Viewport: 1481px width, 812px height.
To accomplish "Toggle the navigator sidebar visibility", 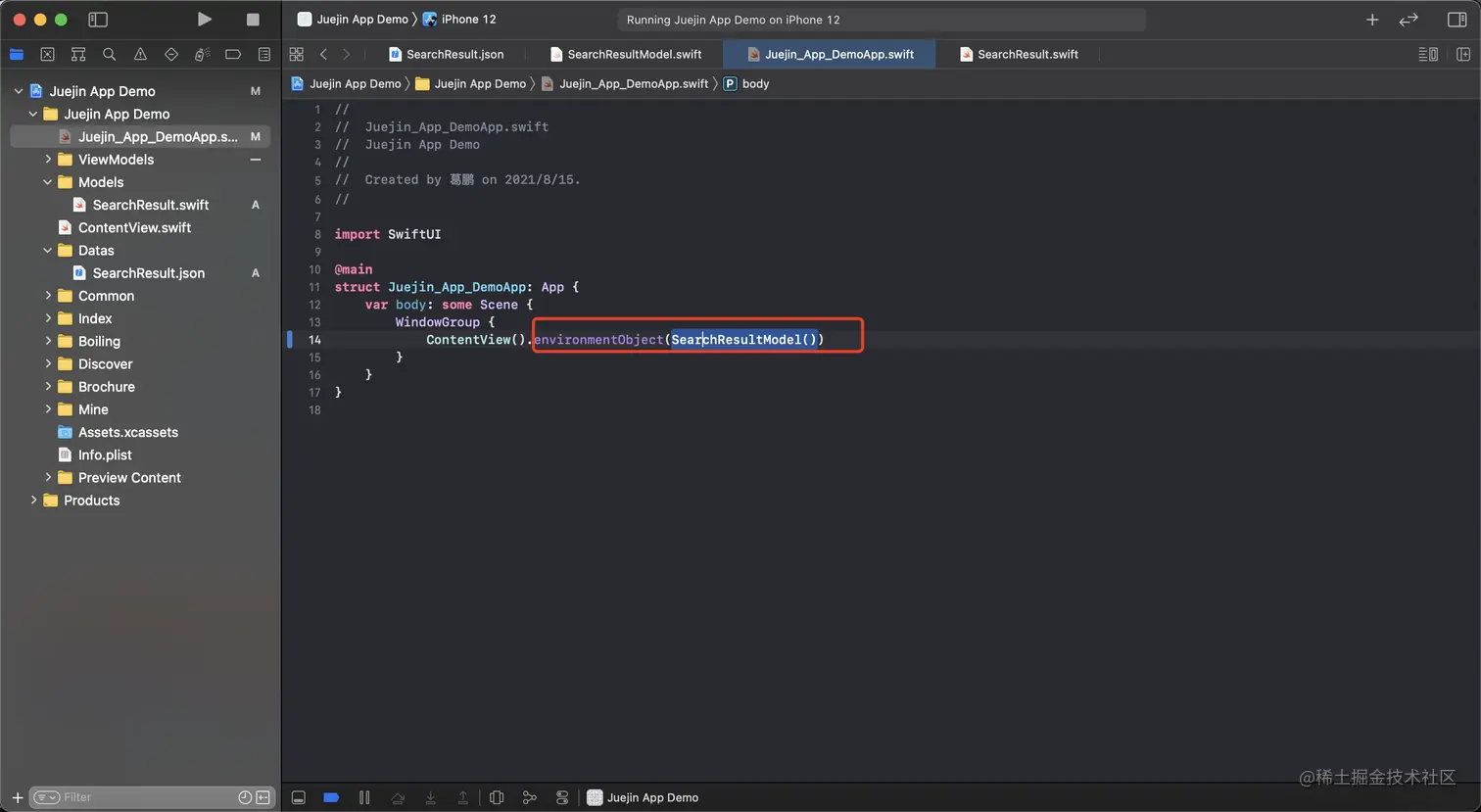I will (x=98, y=20).
